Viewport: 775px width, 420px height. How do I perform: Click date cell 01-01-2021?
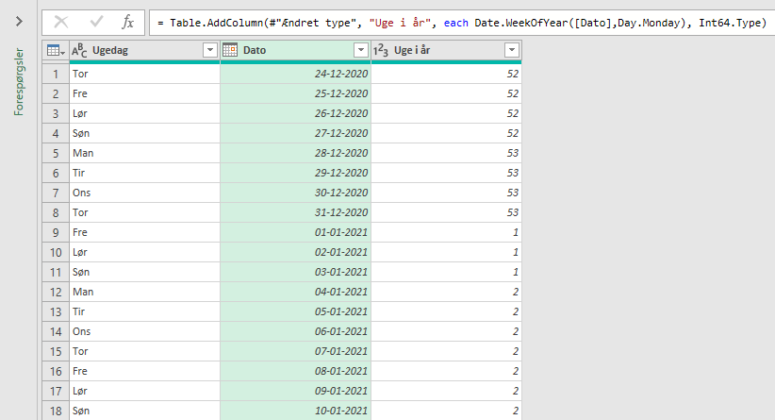pyautogui.click(x=296, y=233)
